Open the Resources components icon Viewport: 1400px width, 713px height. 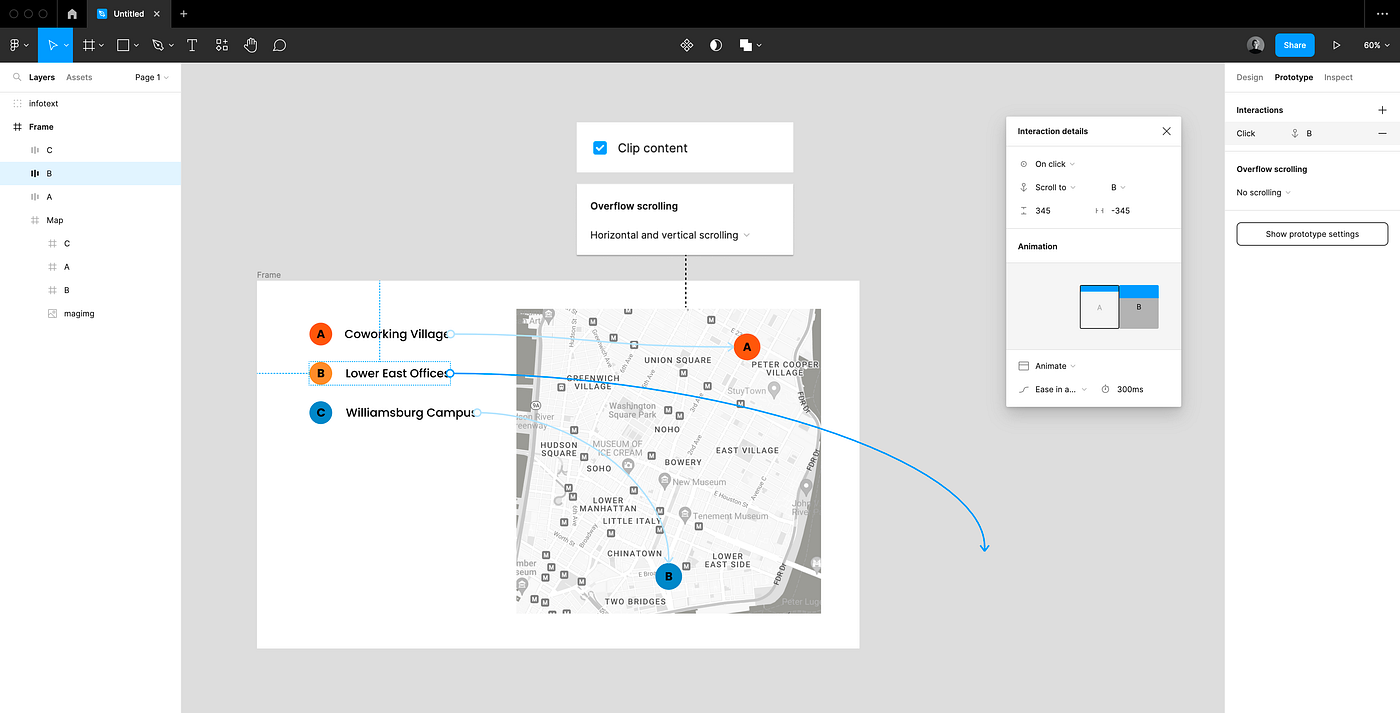pos(222,45)
